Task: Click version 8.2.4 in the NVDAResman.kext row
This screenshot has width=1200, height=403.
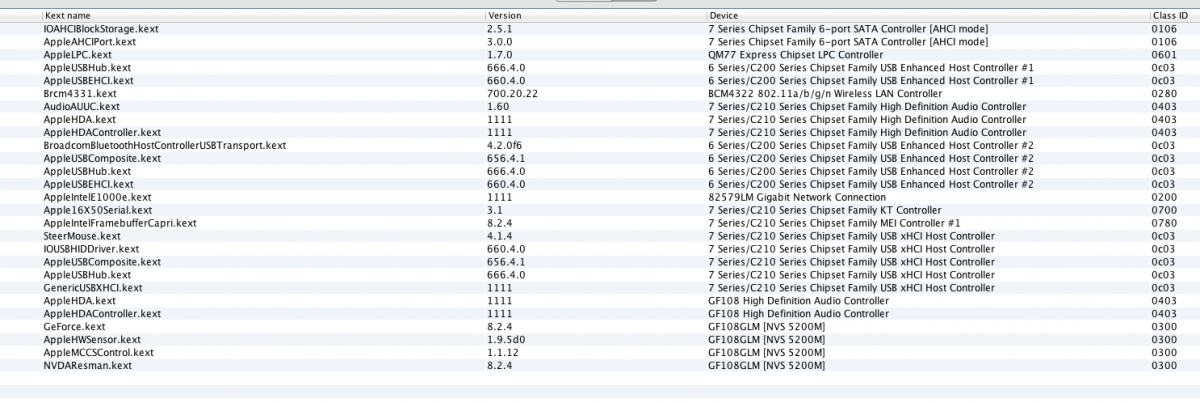Action: (498, 365)
